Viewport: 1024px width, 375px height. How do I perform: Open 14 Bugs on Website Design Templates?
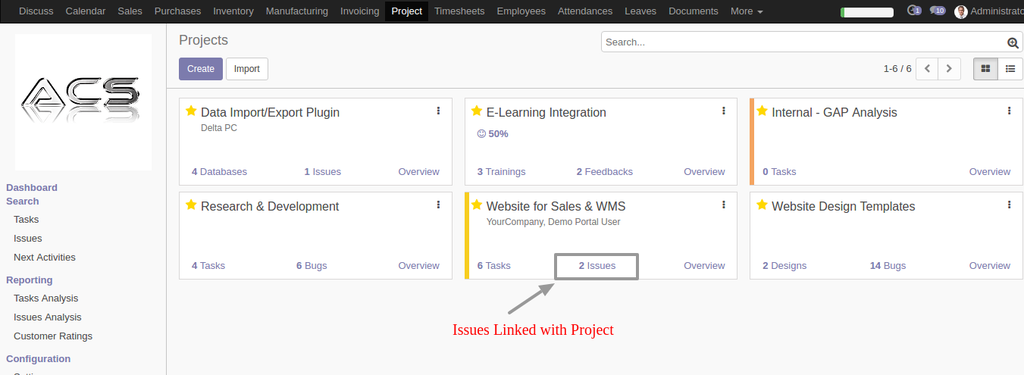pyautogui.click(x=888, y=266)
